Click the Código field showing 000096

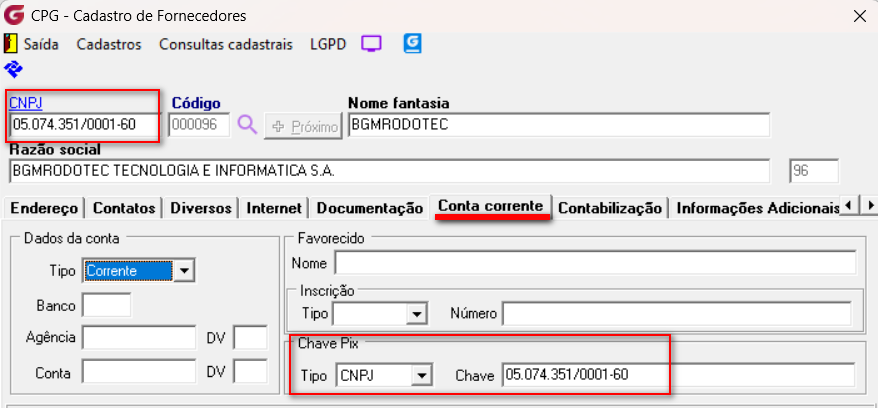pyautogui.click(x=199, y=125)
